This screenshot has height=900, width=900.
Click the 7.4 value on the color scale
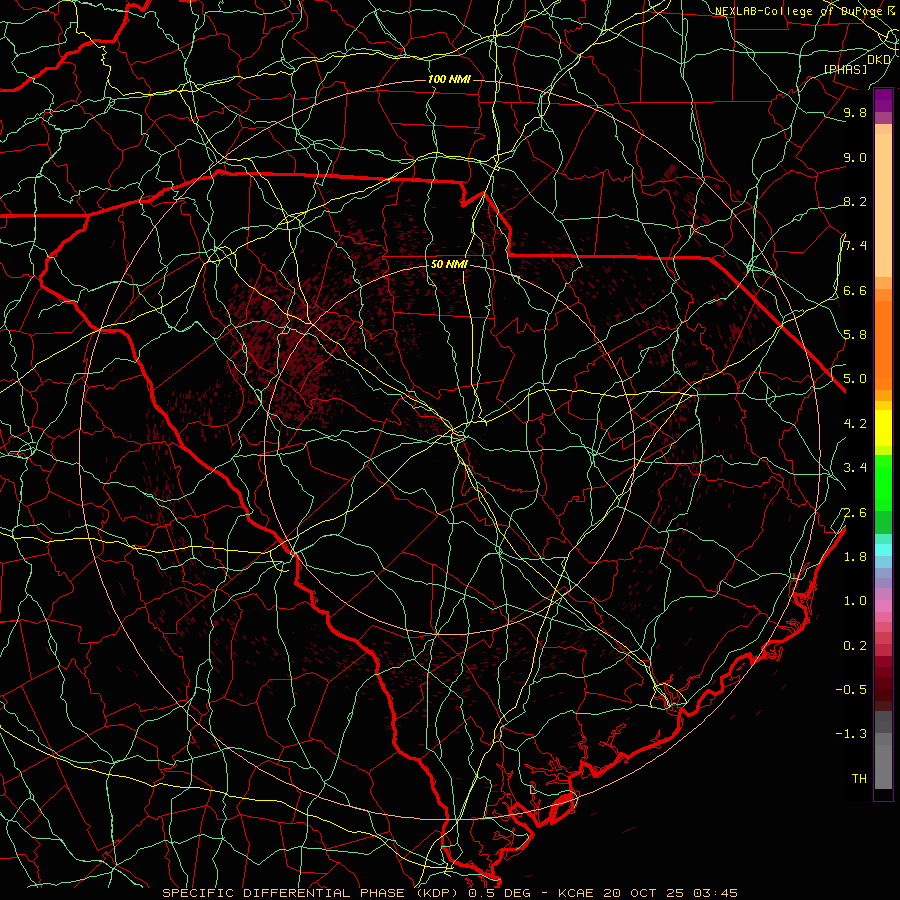click(x=855, y=246)
